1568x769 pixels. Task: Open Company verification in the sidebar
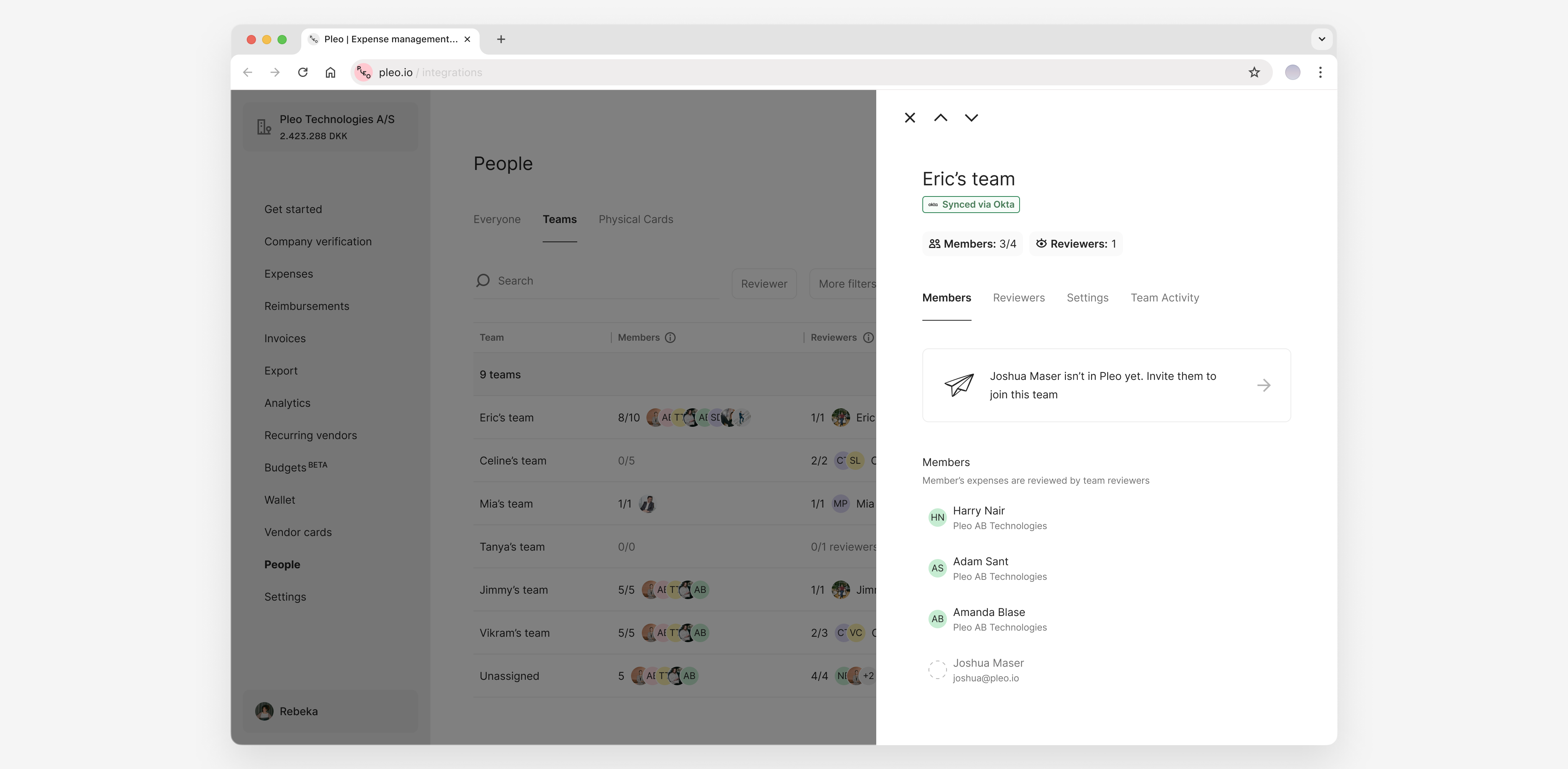click(318, 242)
